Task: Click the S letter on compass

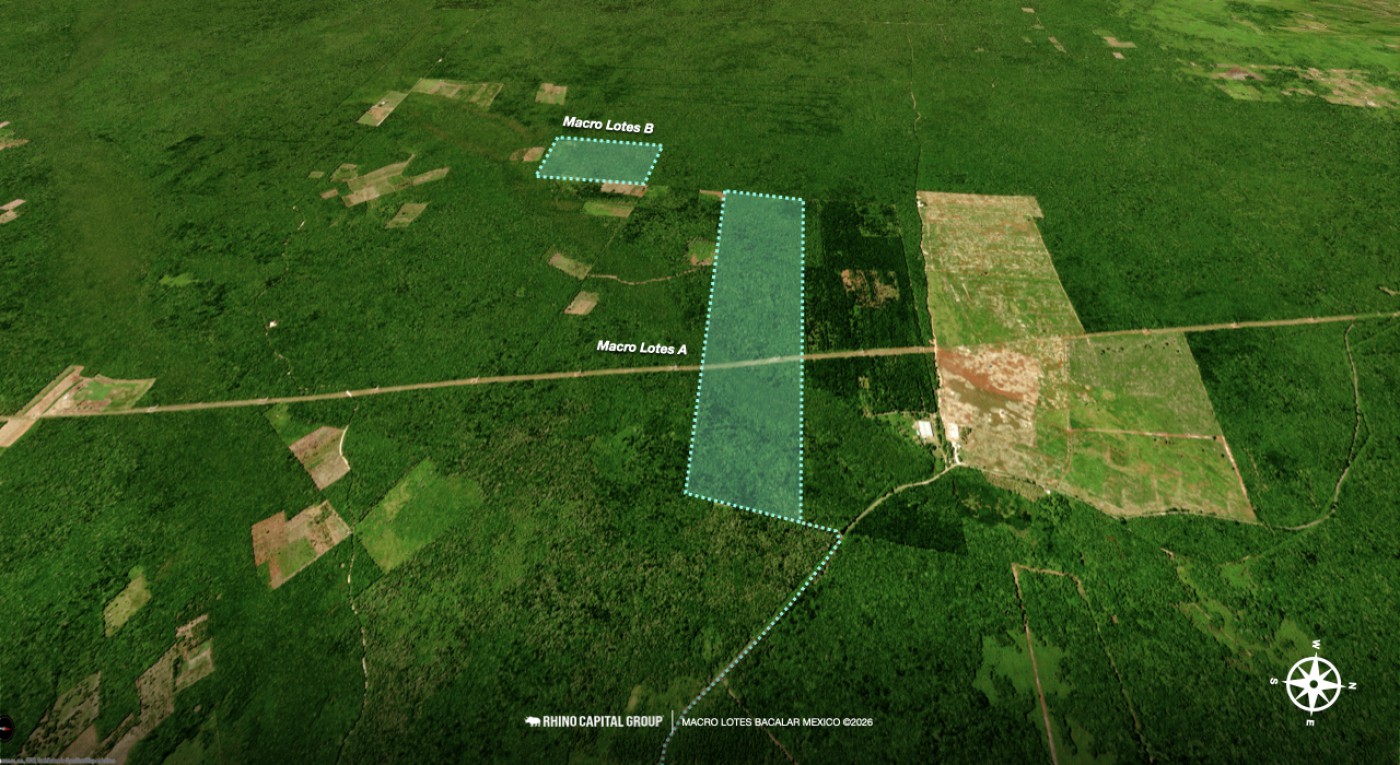Action: [x=1273, y=680]
